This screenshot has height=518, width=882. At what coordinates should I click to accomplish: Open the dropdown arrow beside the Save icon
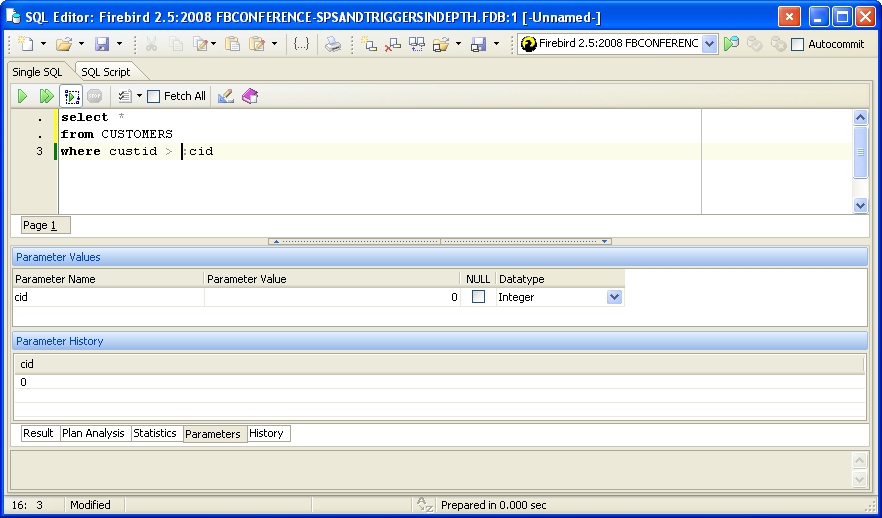click(119, 44)
